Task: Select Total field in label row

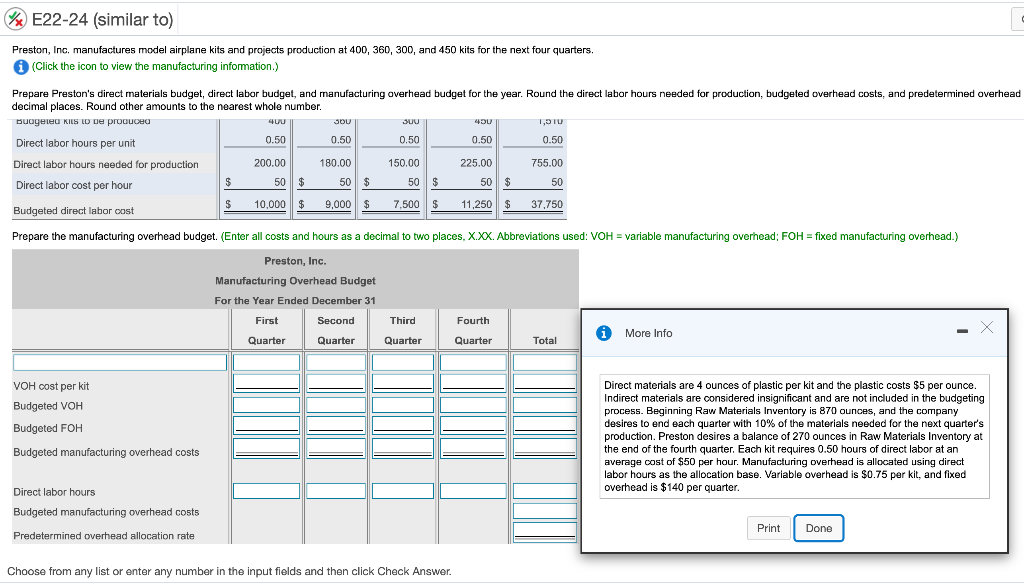Action: (545, 362)
